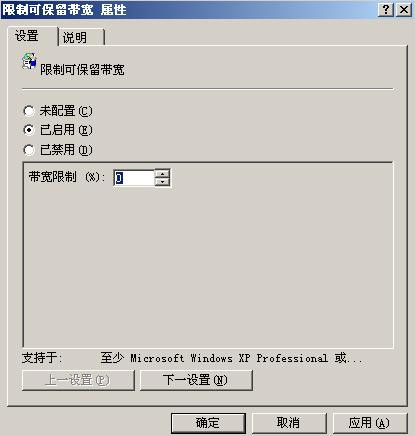Click the question mark help button
This screenshot has width=415, height=436.
pyautogui.click(x=386, y=10)
